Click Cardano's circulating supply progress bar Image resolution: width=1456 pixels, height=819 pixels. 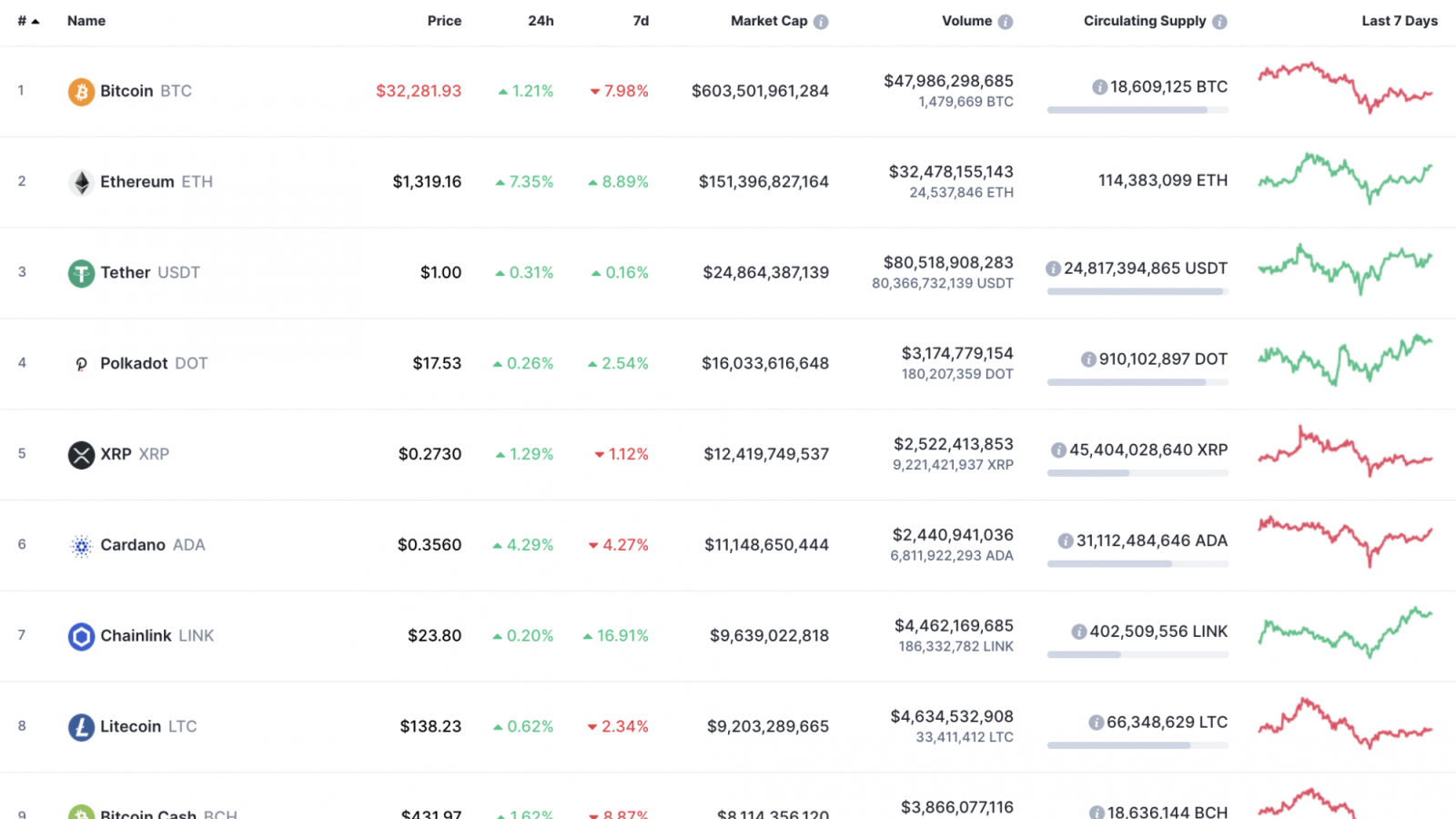click(x=1137, y=564)
